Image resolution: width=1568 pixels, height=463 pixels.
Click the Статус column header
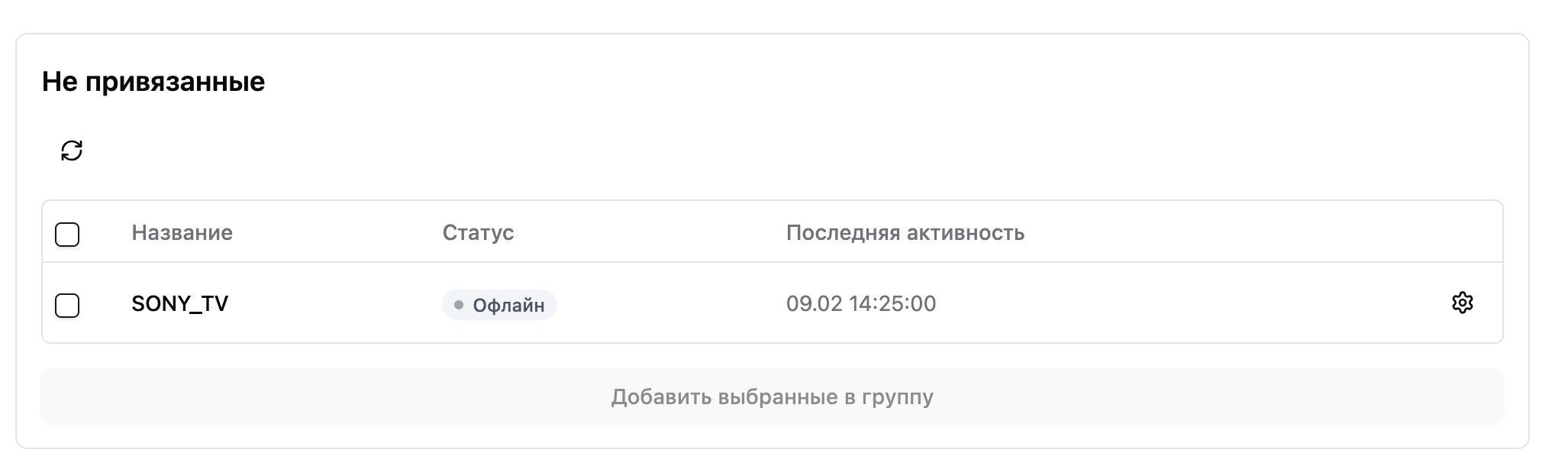tap(478, 232)
